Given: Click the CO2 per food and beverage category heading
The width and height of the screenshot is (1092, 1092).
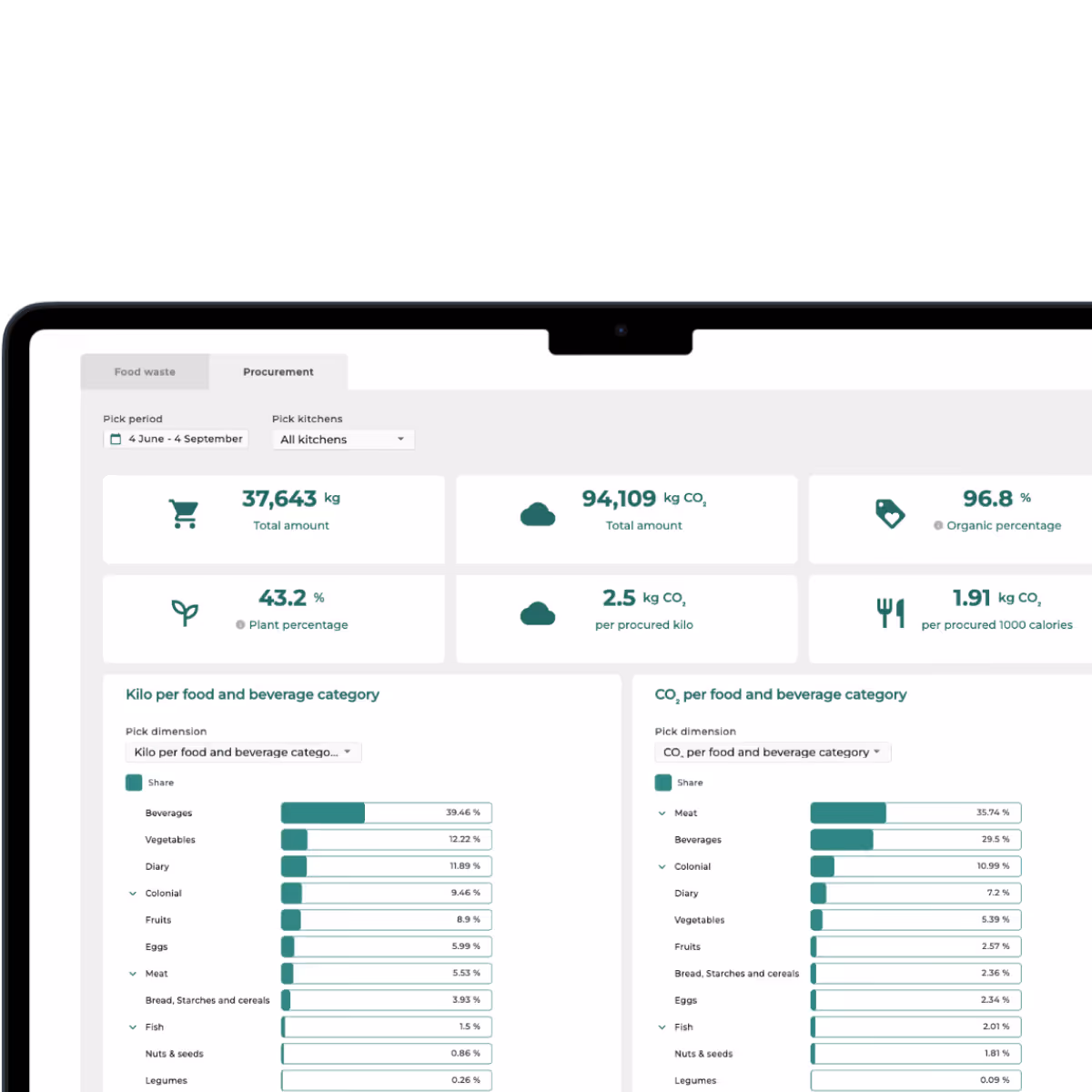Looking at the screenshot, I should [x=781, y=694].
